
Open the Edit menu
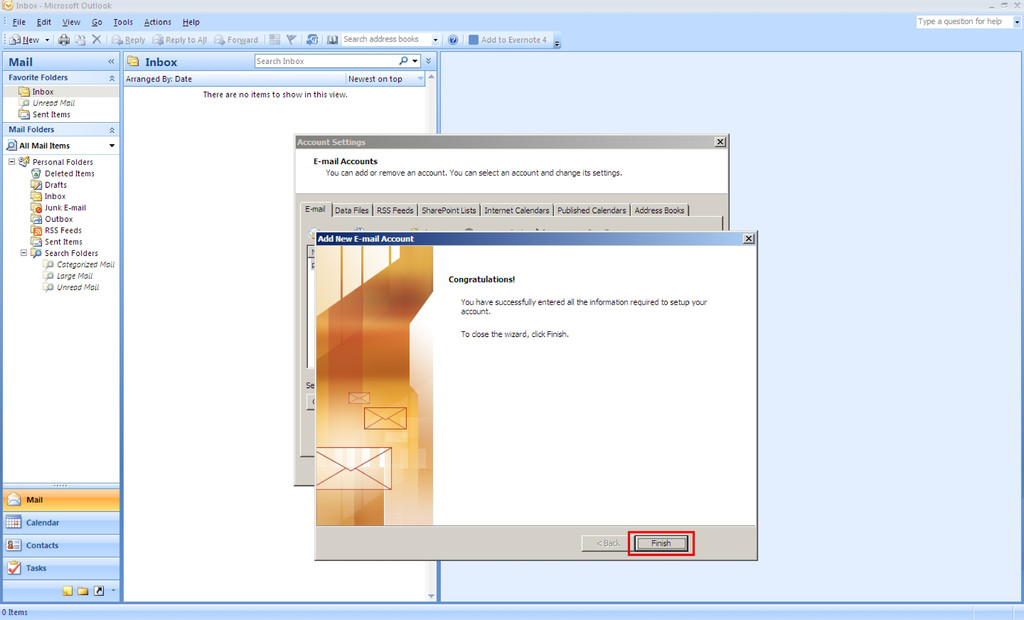pos(44,22)
